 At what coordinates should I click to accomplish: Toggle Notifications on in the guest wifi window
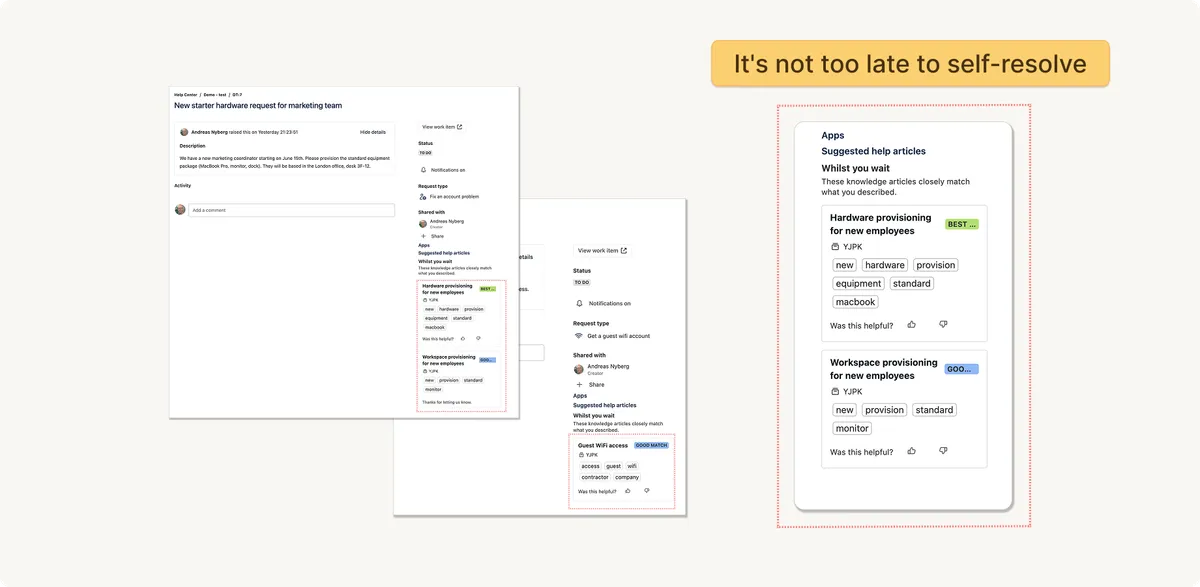point(603,303)
